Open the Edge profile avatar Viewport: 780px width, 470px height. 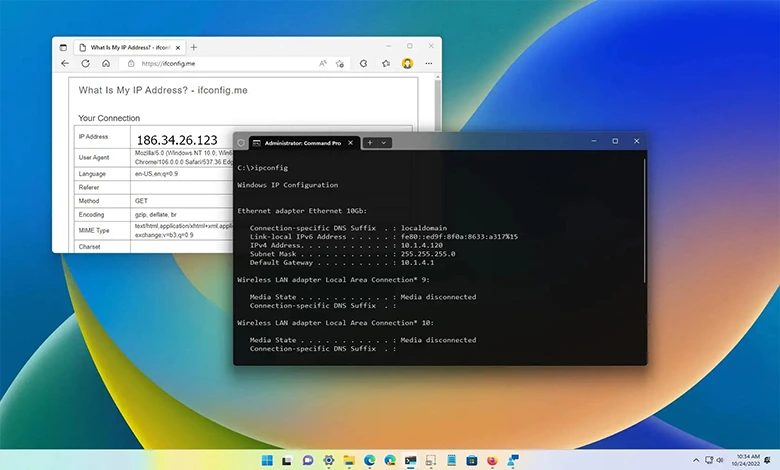(407, 63)
